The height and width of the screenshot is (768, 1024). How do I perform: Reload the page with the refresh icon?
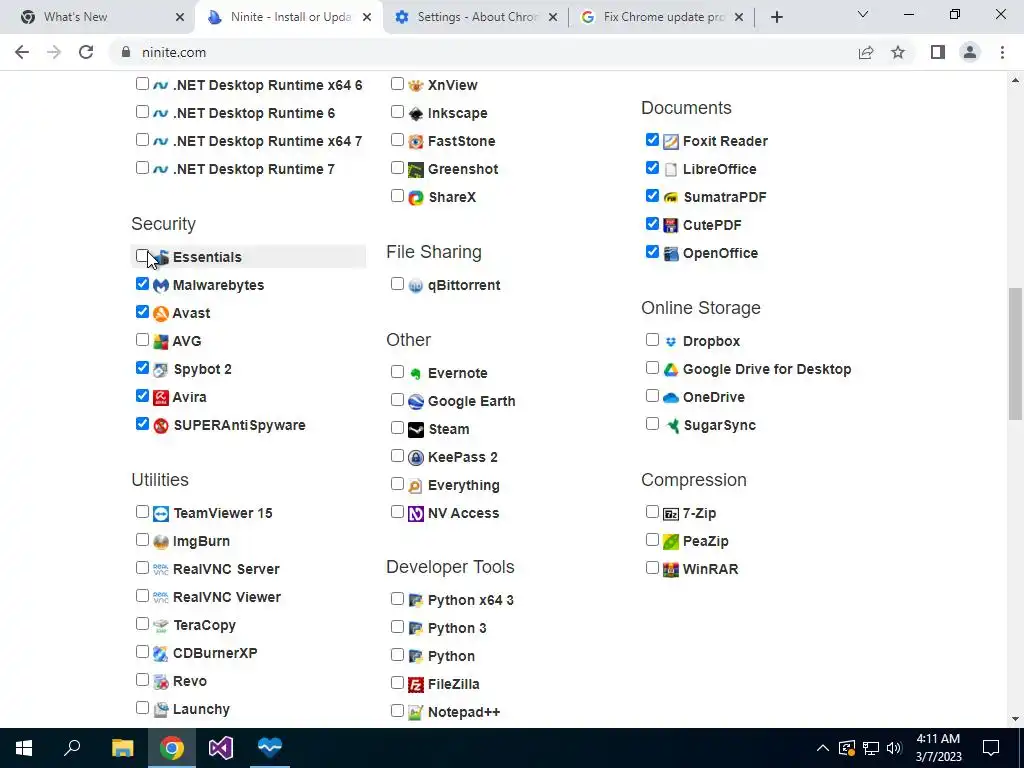coord(86,52)
